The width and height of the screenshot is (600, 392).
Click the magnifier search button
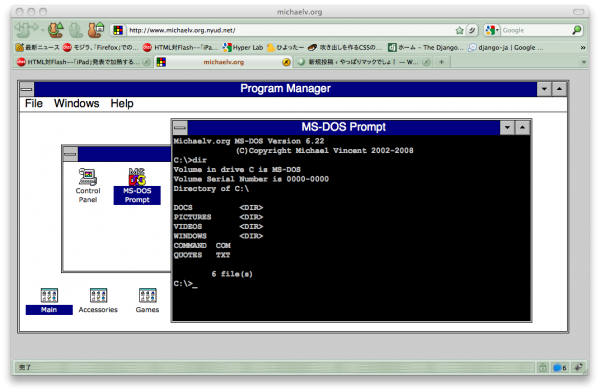click(577, 30)
